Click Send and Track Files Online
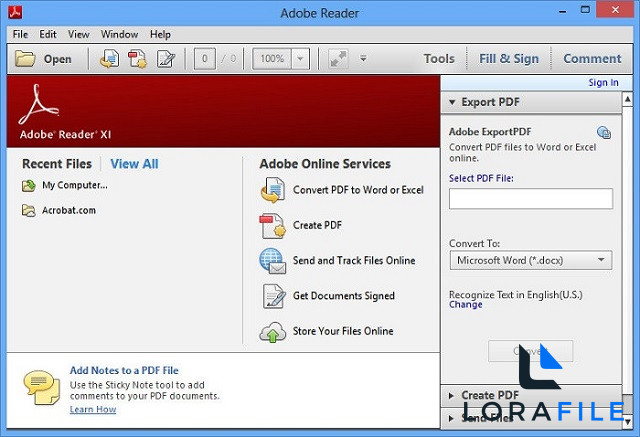640x437 pixels. 354,261
